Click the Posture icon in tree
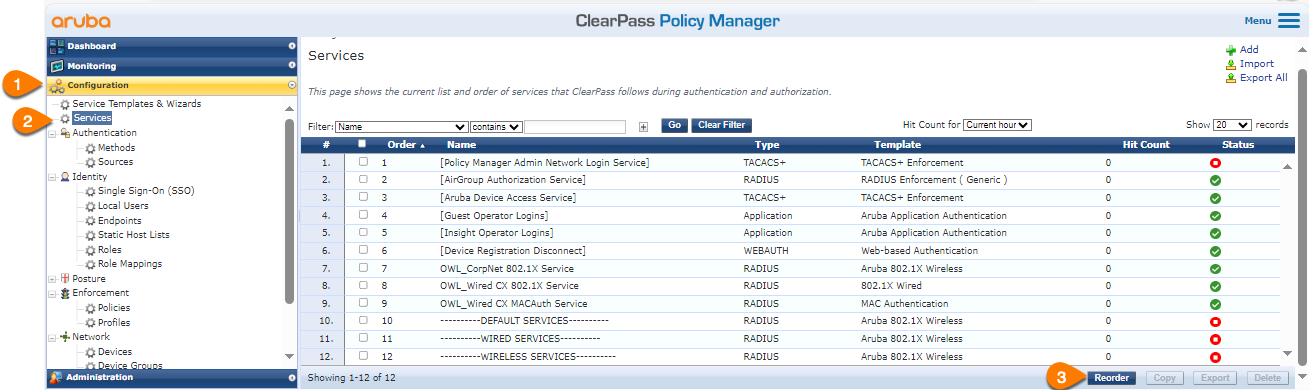1309x390 pixels. click(66, 279)
